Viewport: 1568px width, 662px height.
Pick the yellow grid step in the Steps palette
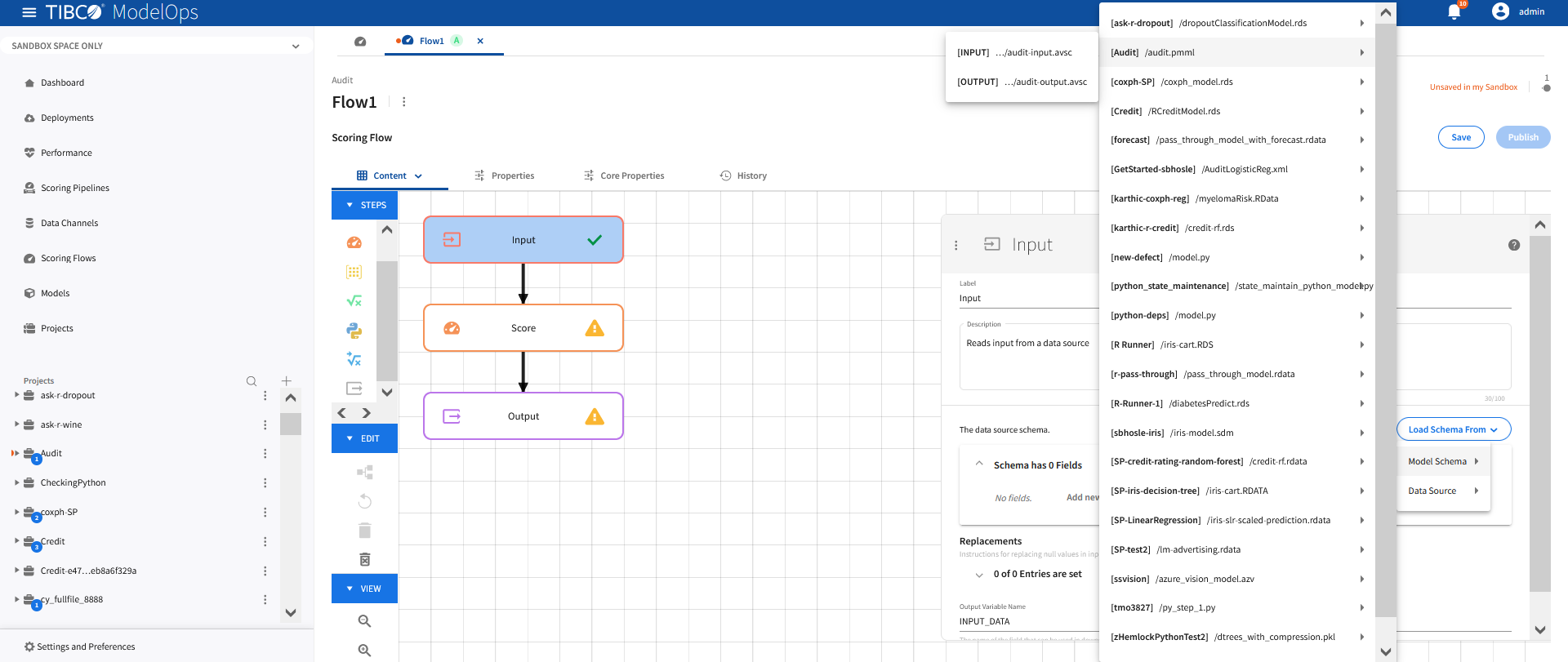point(354,272)
